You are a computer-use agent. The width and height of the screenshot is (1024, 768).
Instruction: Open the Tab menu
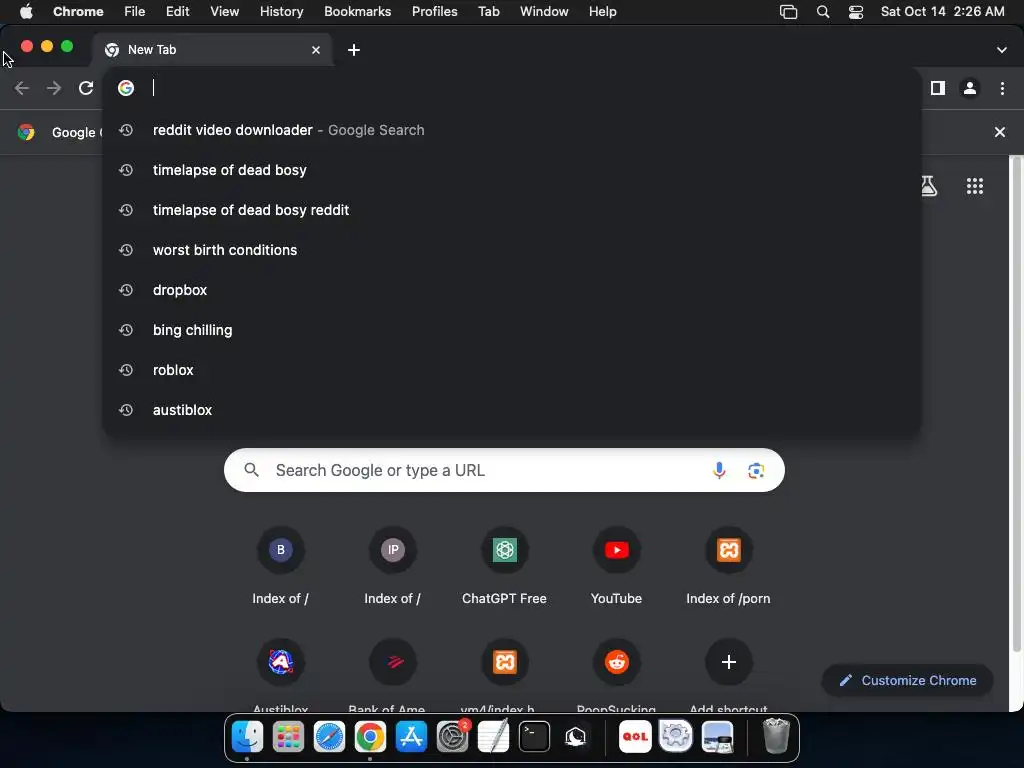point(488,12)
